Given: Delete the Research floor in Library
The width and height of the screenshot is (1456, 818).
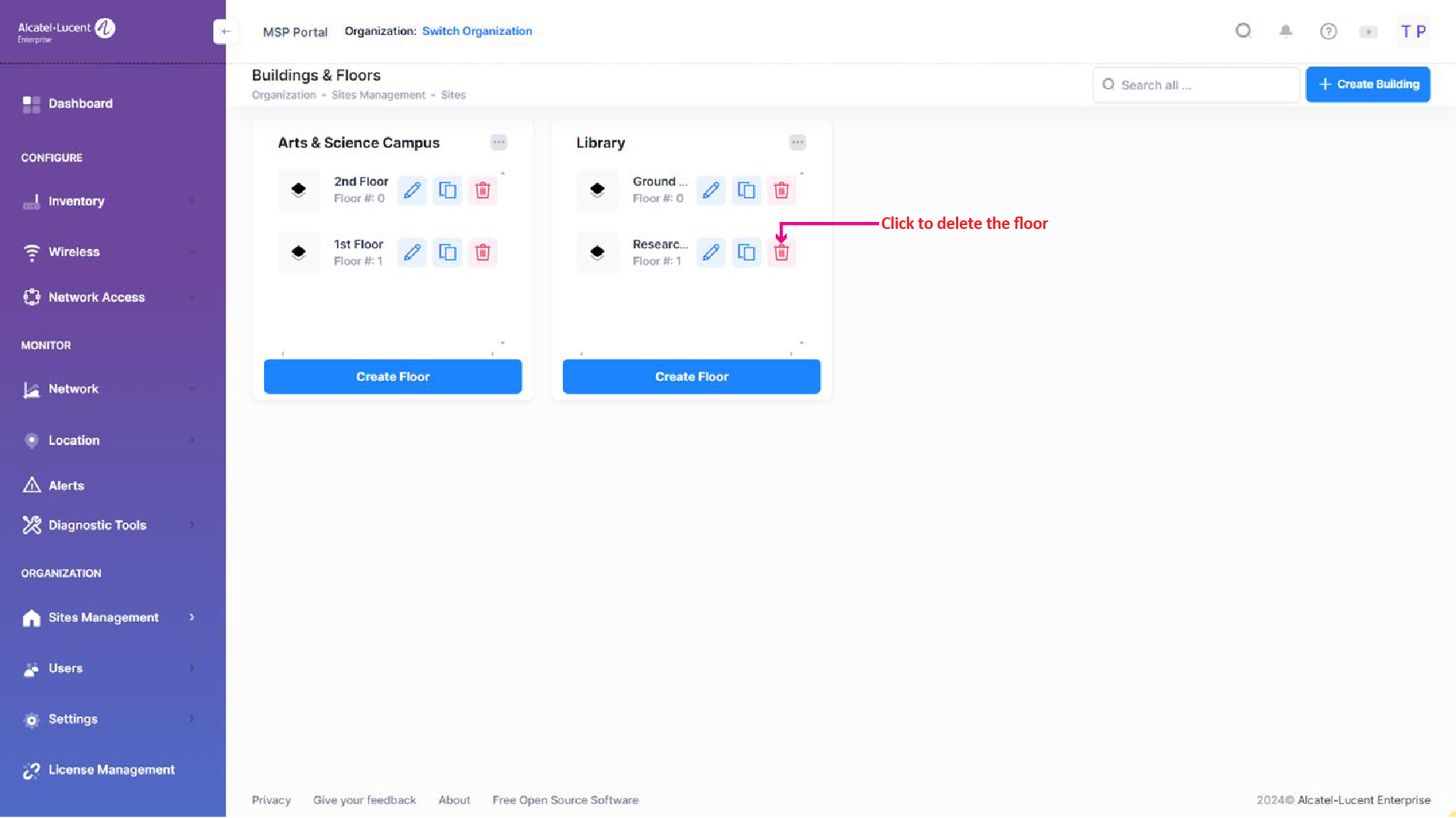Looking at the screenshot, I should pos(781,252).
